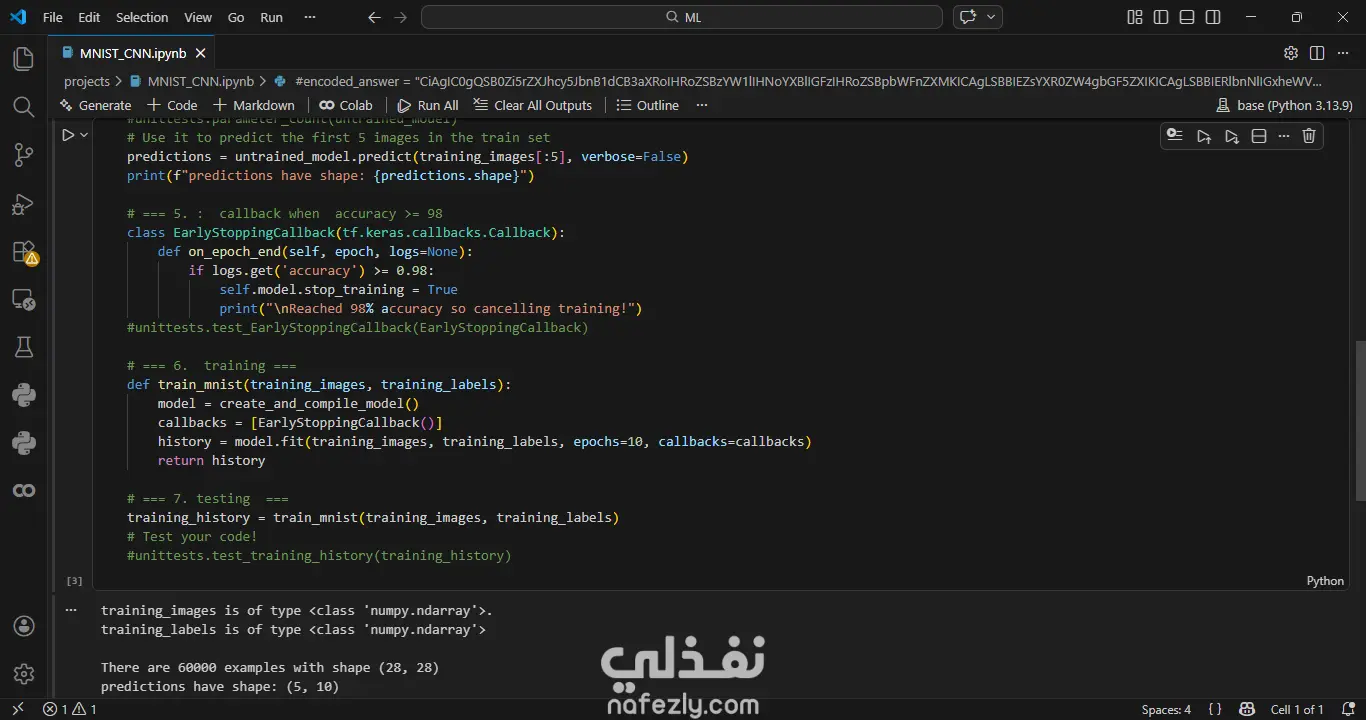
Task: Split the cell using Split Cell icon
Action: 1259,136
